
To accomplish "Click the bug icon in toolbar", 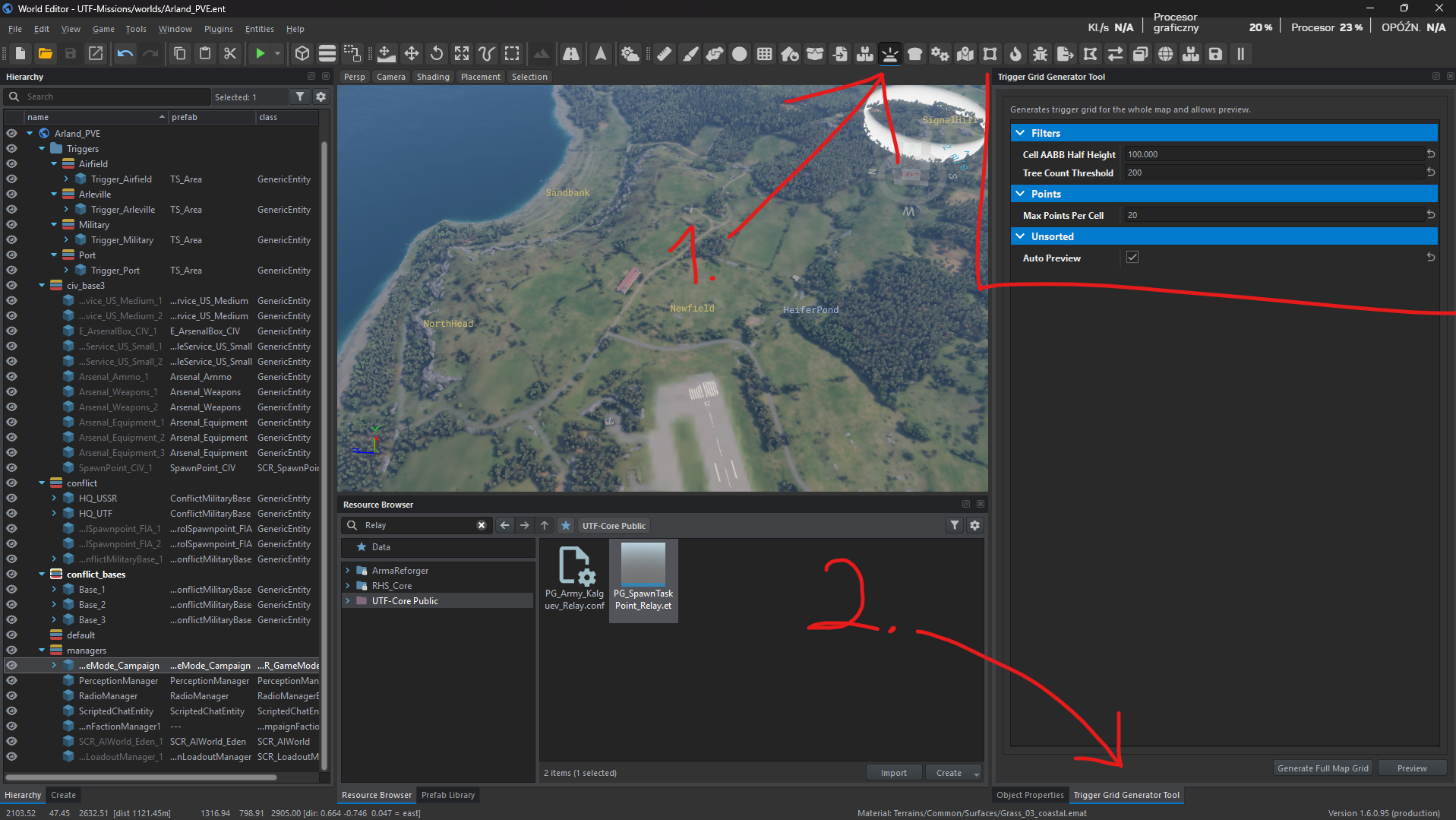I will pyautogui.click(x=1040, y=53).
